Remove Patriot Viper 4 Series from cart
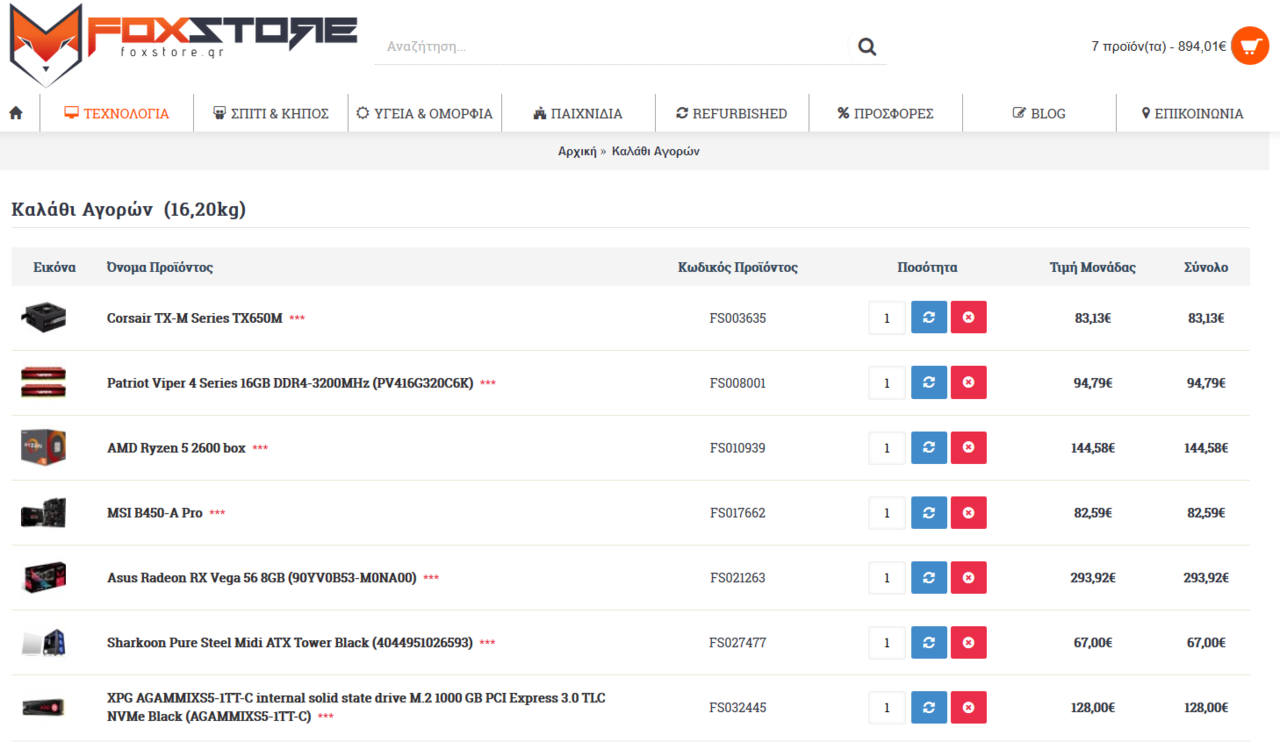1280x742 pixels. tap(968, 383)
